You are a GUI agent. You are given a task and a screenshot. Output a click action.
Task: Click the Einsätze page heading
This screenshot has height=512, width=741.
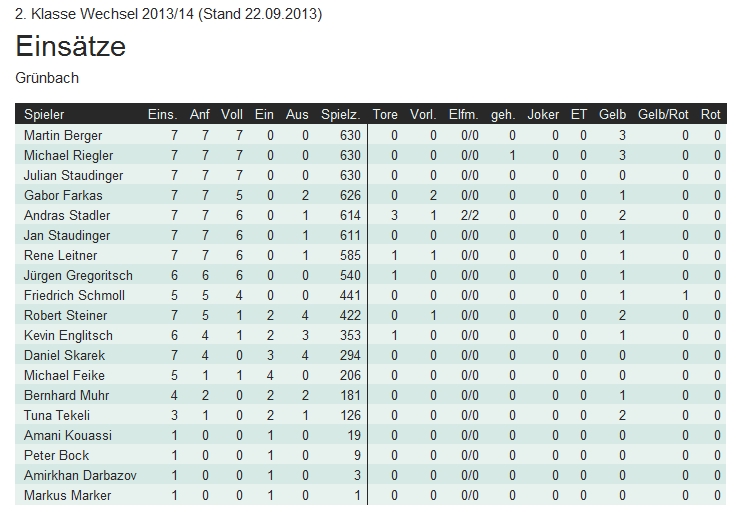(70, 47)
